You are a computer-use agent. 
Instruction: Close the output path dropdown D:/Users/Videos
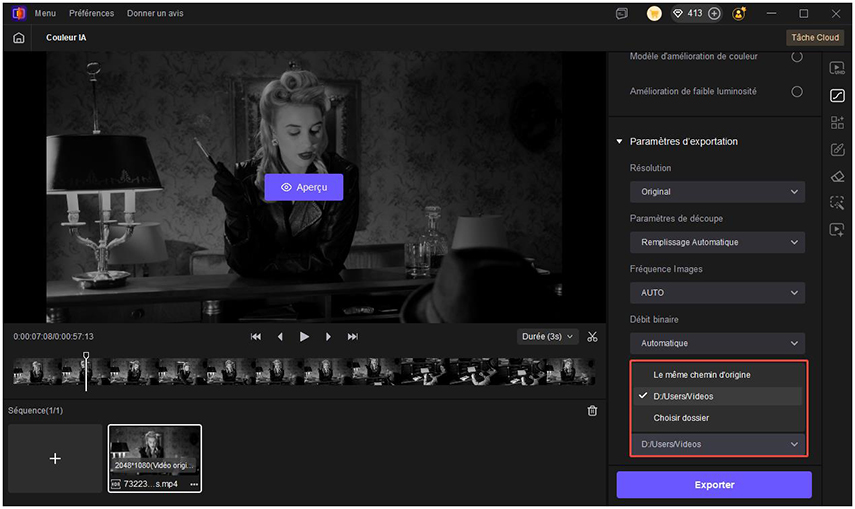pyautogui.click(x=717, y=444)
